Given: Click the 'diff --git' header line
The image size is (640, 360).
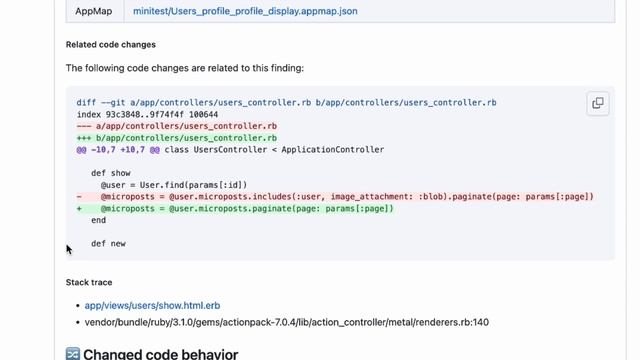Looking at the screenshot, I should [x=286, y=102].
